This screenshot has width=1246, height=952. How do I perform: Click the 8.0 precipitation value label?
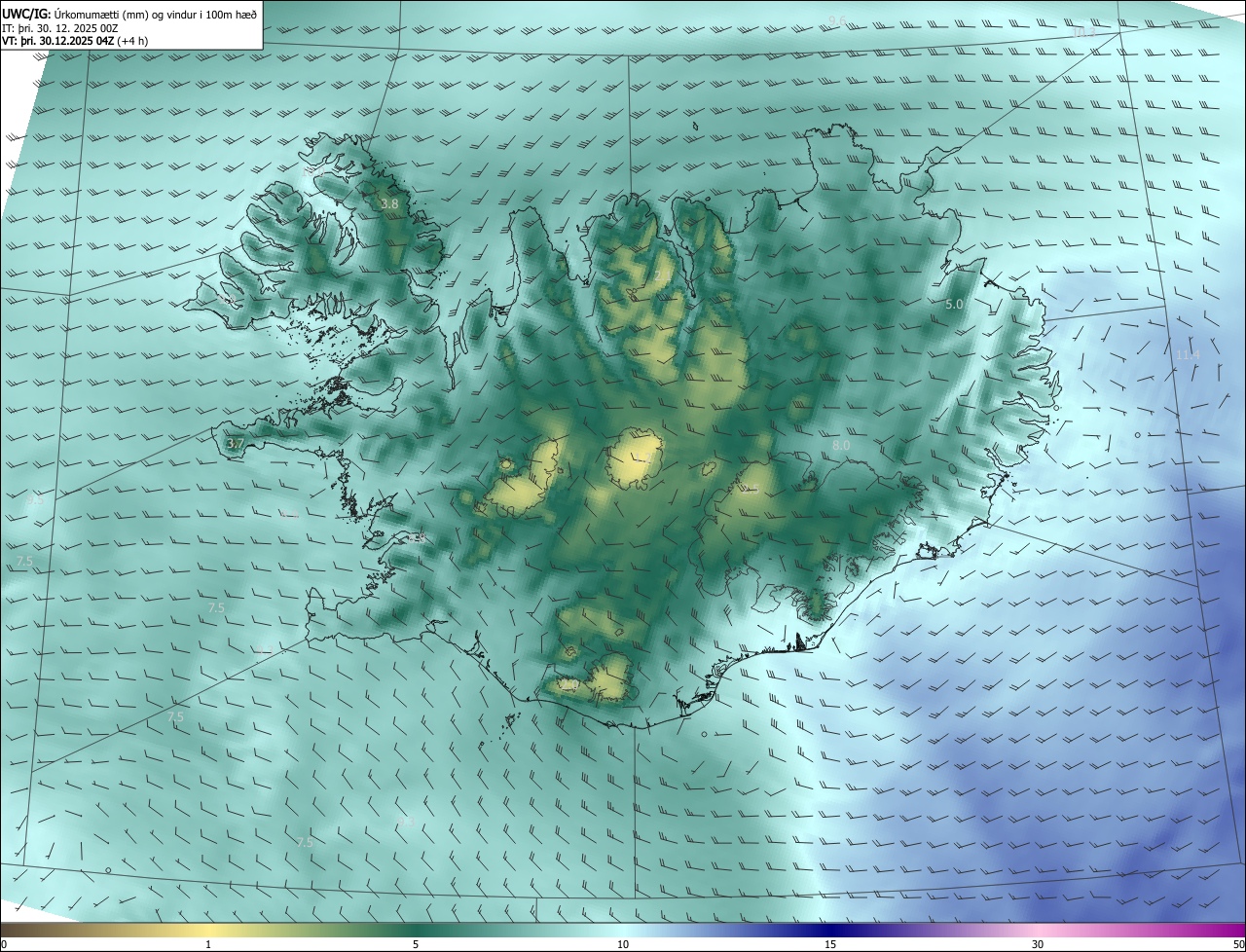coord(841,445)
